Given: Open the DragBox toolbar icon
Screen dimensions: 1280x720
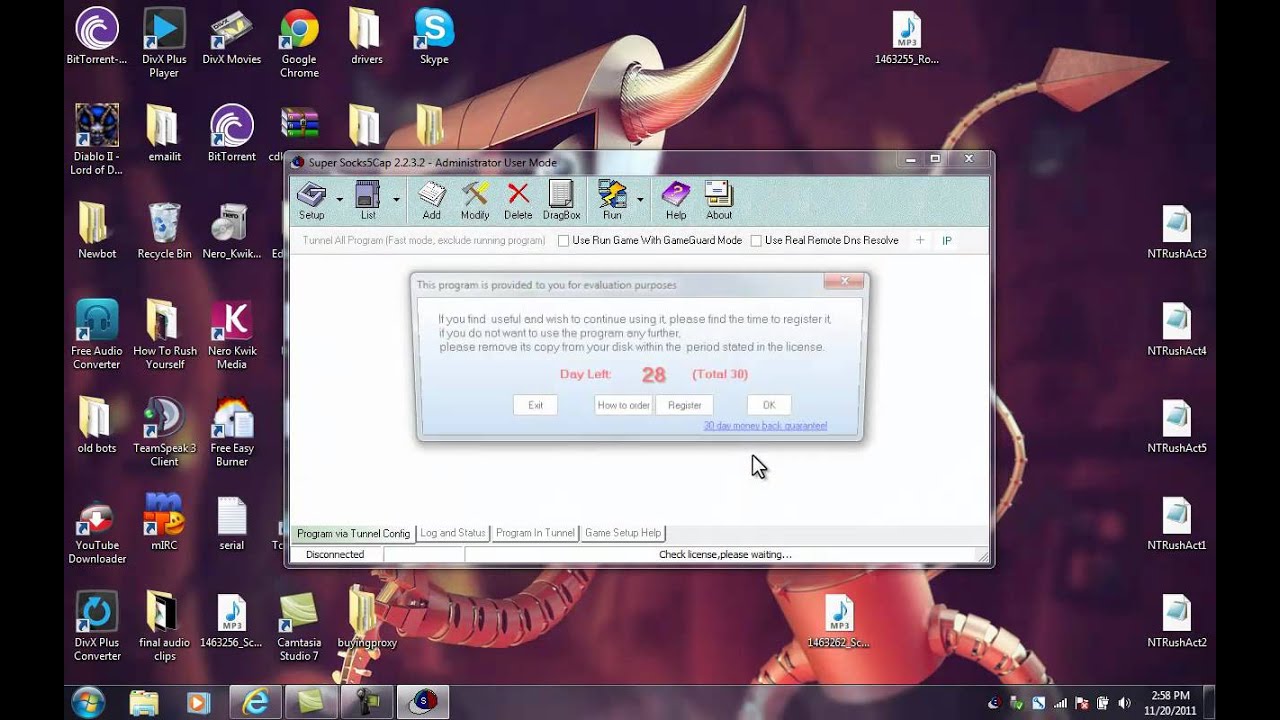Looking at the screenshot, I should pos(561,201).
